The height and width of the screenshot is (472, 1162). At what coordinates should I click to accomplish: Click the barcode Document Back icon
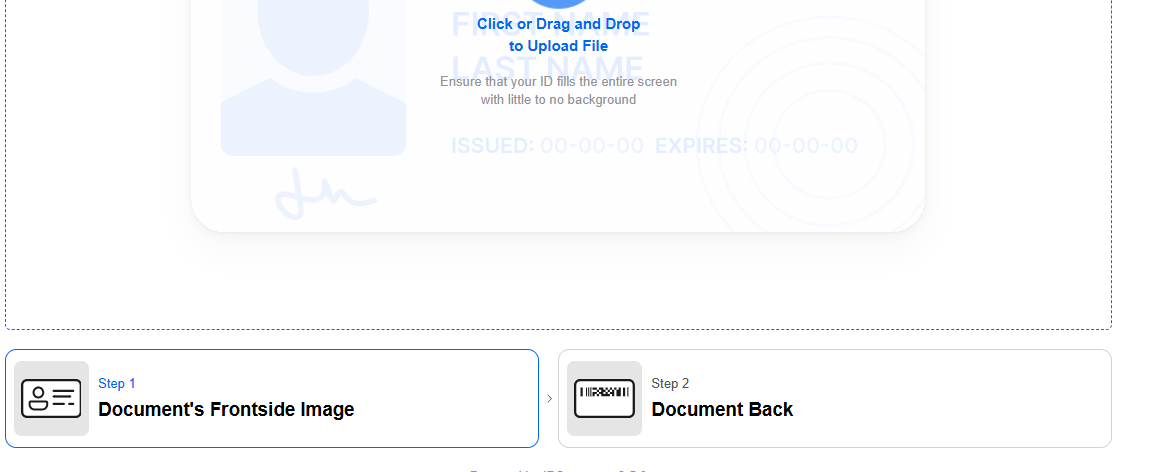click(604, 399)
